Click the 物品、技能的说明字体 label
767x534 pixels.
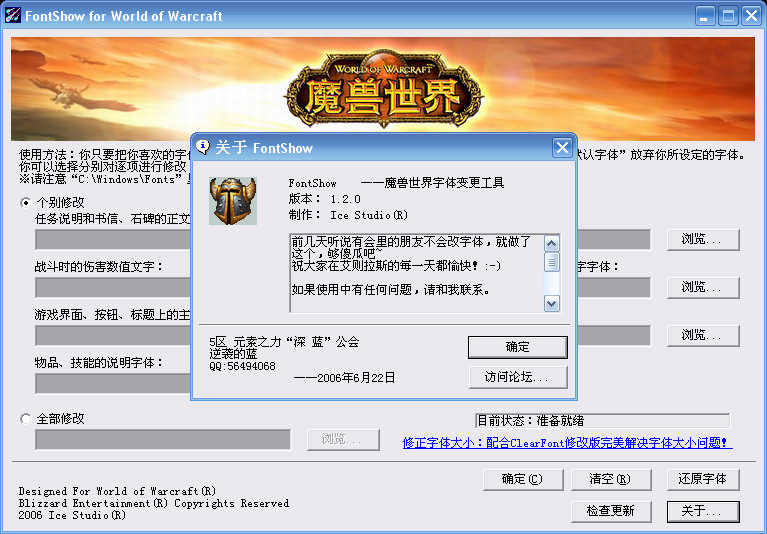[99, 363]
